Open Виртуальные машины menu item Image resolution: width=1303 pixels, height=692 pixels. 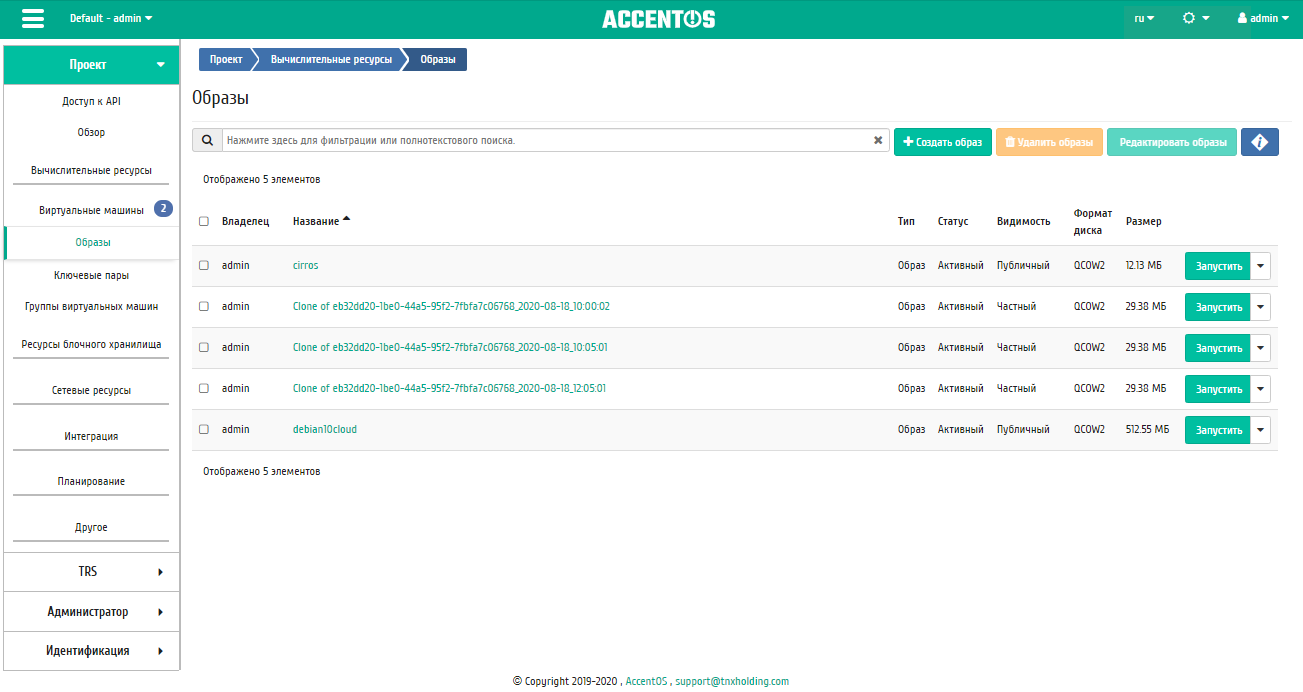pos(91,210)
